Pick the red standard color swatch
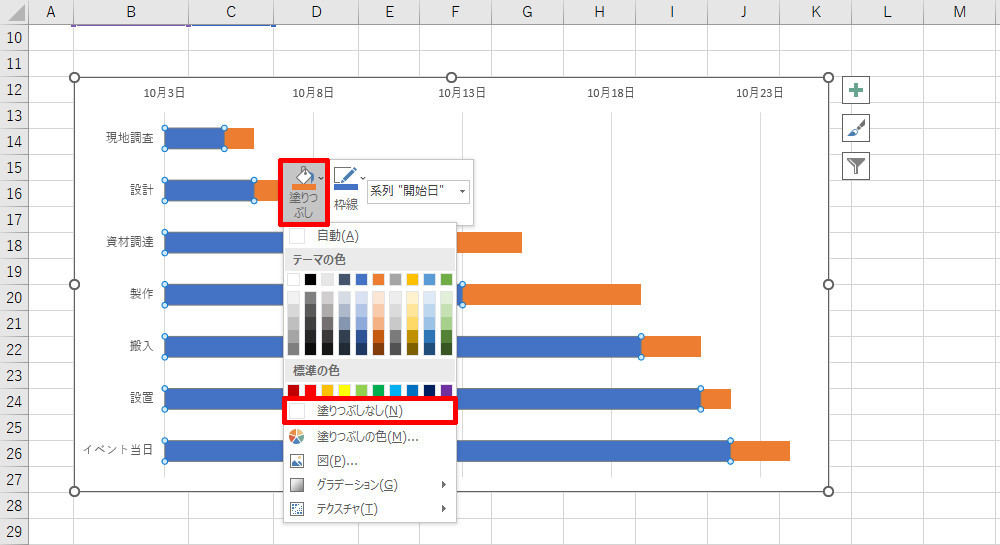This screenshot has height=545, width=1000. point(311,390)
